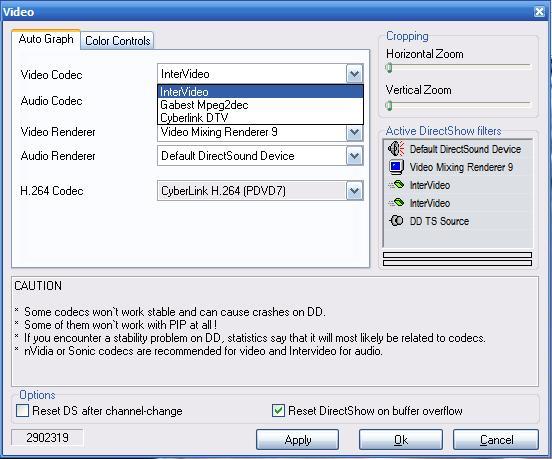Click the 2902319 value field
Image resolution: width=552 pixels, height=459 pixels.
point(48,438)
